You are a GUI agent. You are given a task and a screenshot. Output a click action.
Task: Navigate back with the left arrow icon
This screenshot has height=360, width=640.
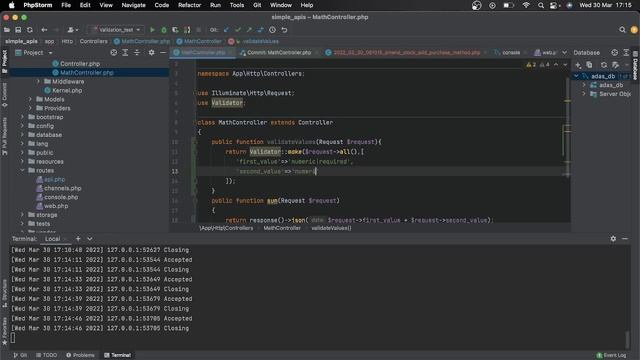click(x=44, y=30)
